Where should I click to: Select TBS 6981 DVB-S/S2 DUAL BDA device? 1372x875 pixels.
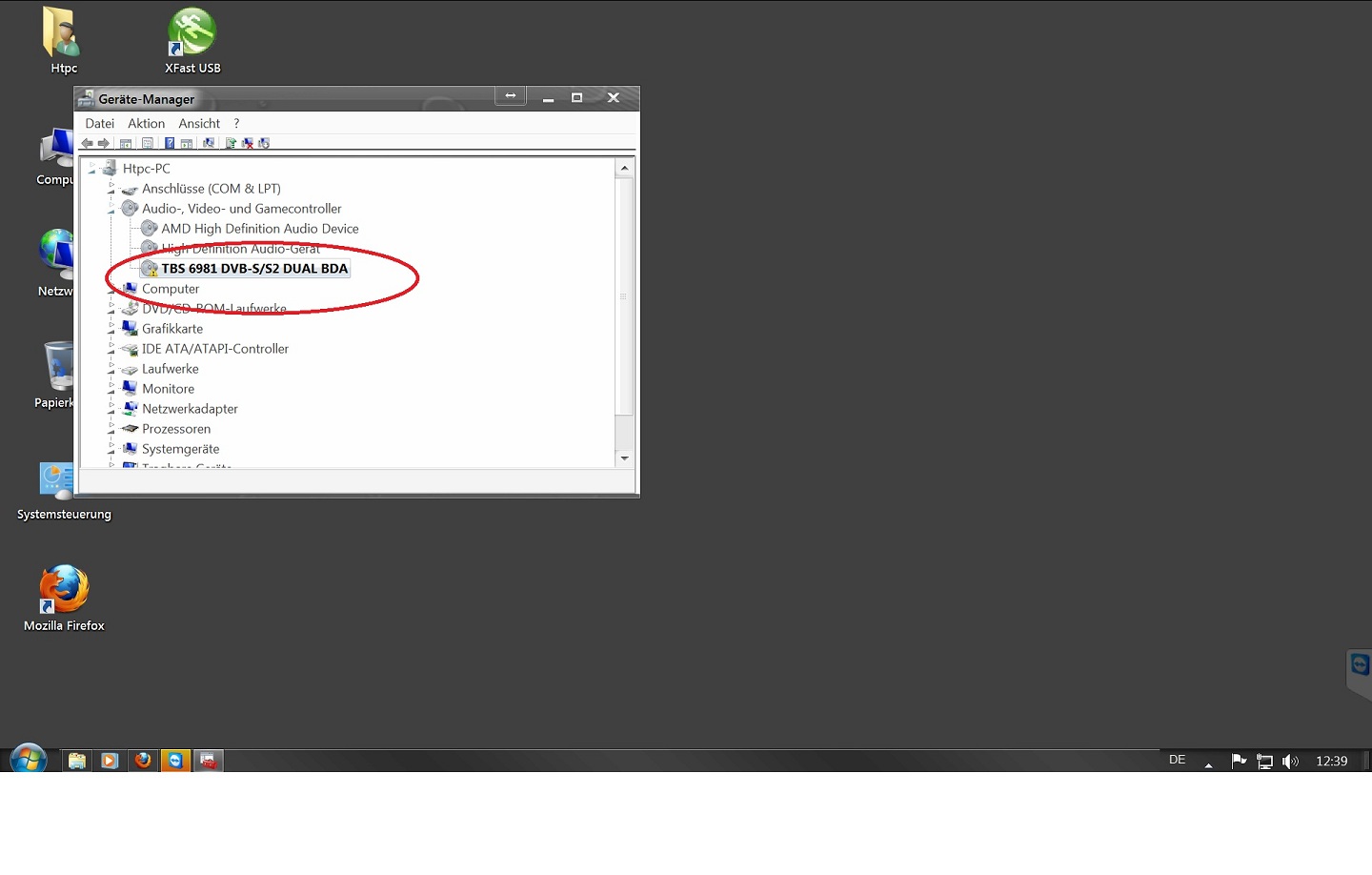coord(254,269)
